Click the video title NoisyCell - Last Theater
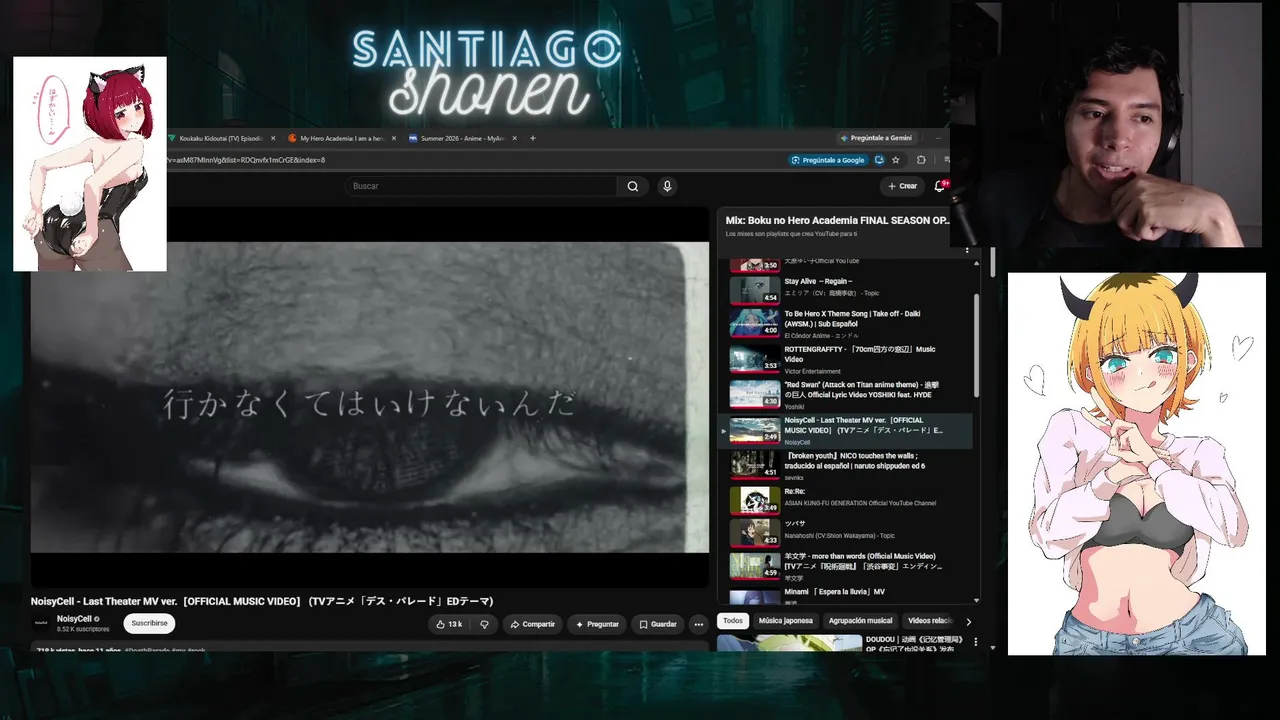1280x720 pixels. pos(262,601)
